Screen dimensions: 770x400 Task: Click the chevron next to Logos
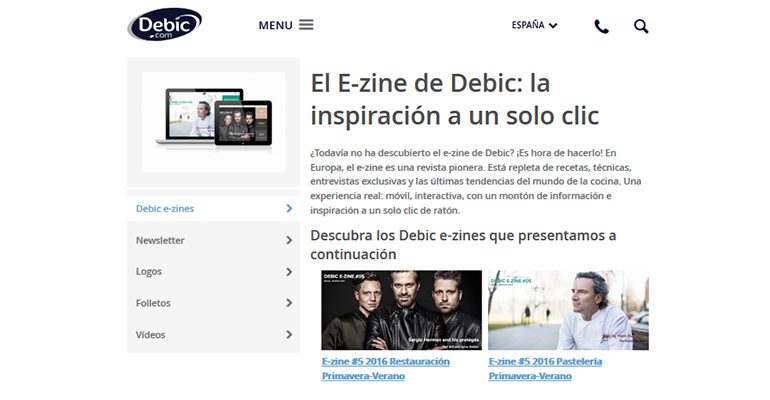tap(289, 271)
